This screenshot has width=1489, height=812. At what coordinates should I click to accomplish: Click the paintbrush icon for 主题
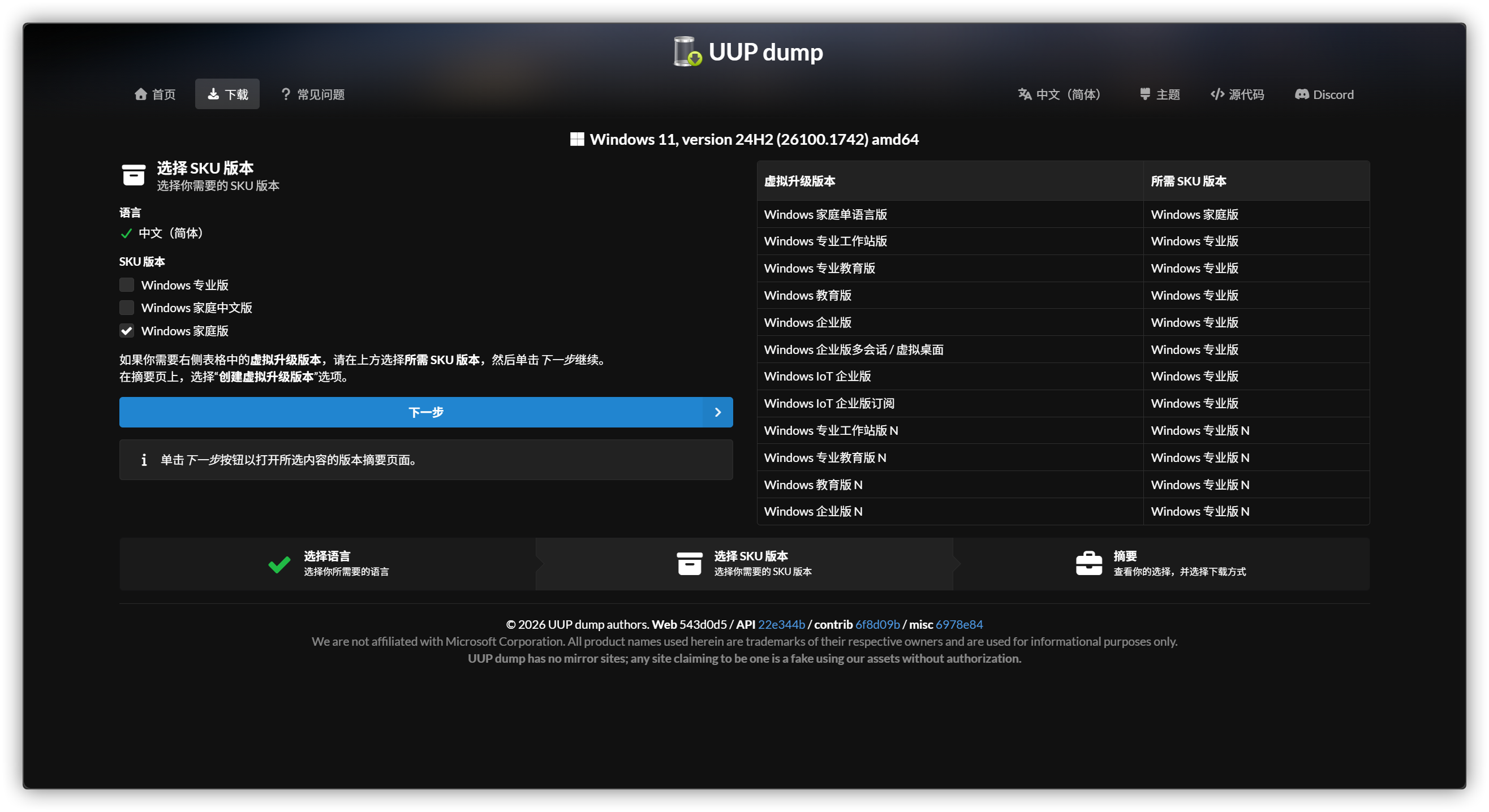point(1144,94)
